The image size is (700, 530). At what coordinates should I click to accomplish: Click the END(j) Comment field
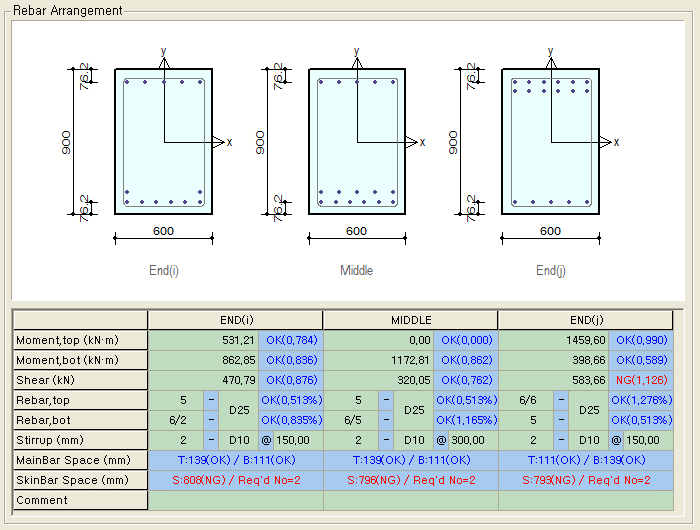[x=586, y=500]
